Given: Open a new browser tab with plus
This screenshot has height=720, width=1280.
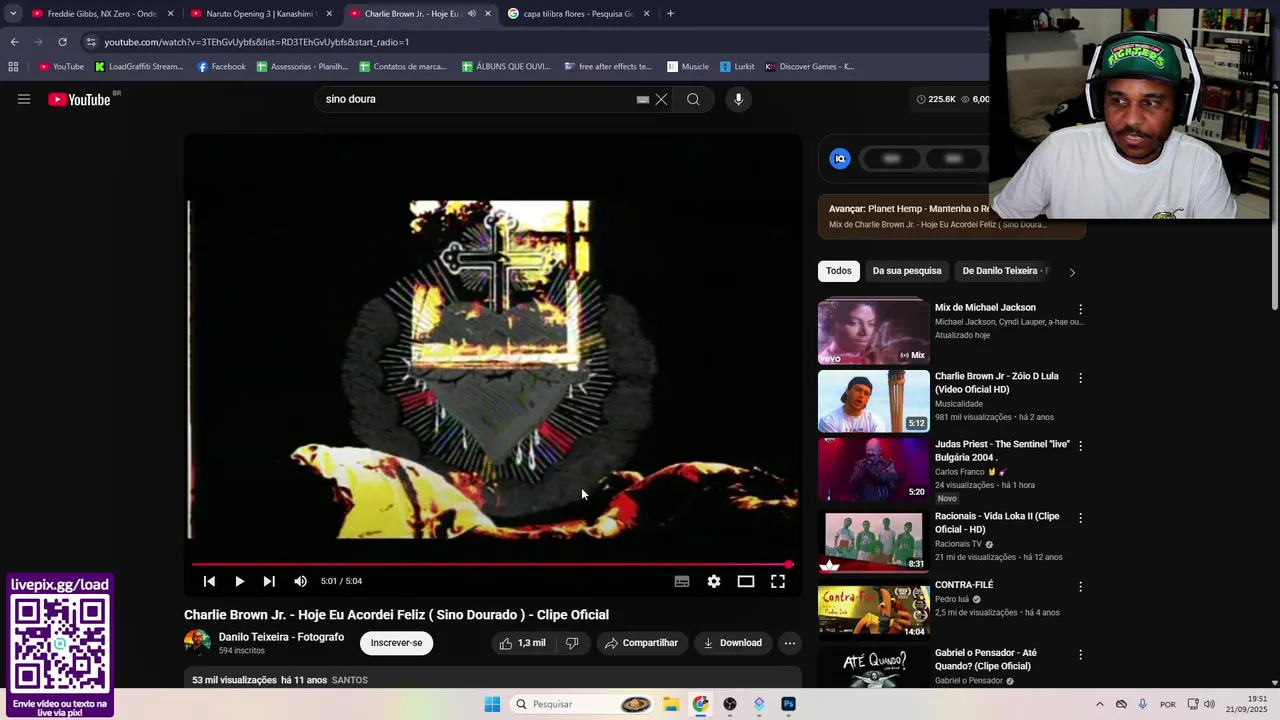Looking at the screenshot, I should click(x=670, y=14).
